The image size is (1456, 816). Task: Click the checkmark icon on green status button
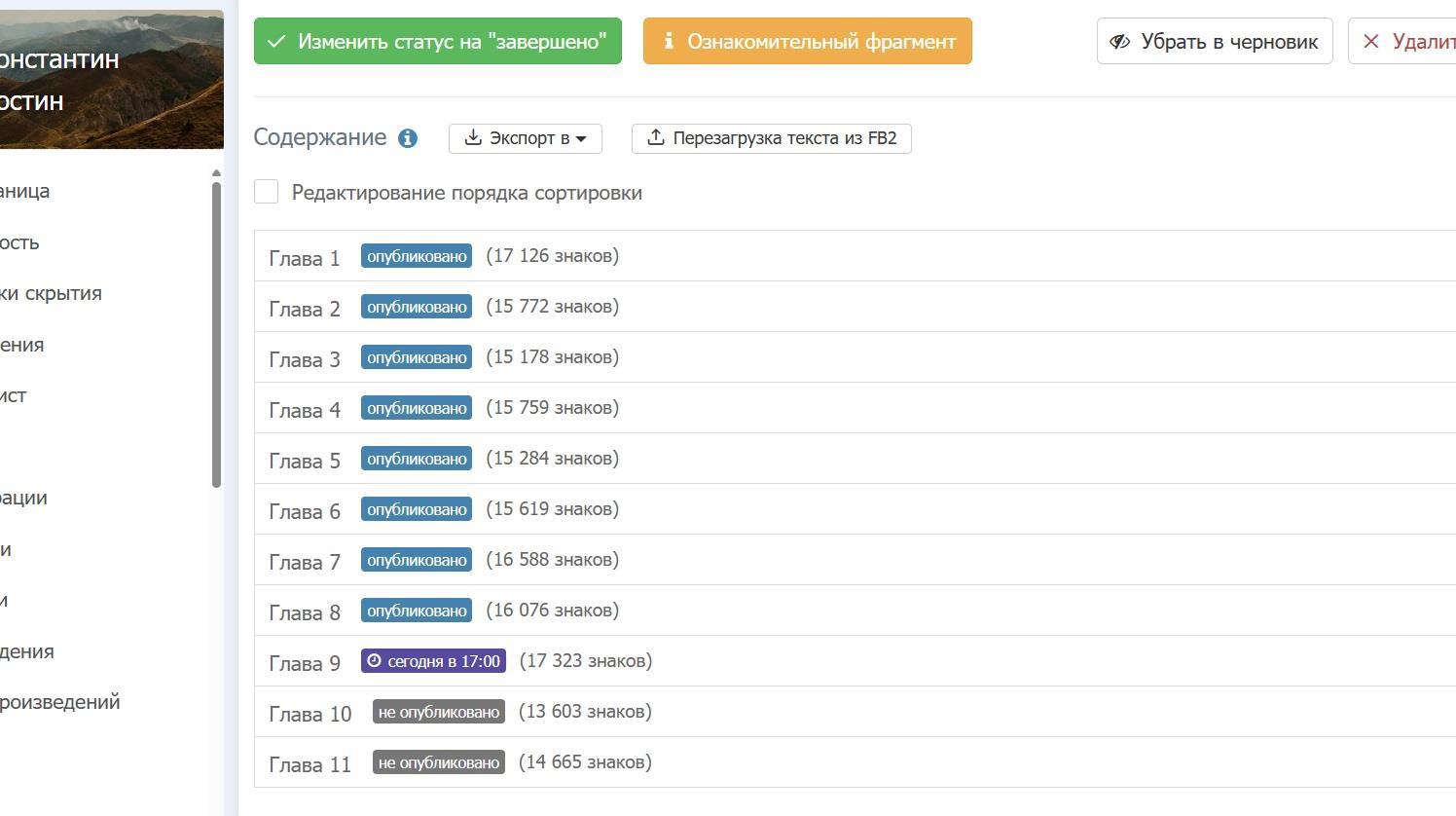coord(276,42)
